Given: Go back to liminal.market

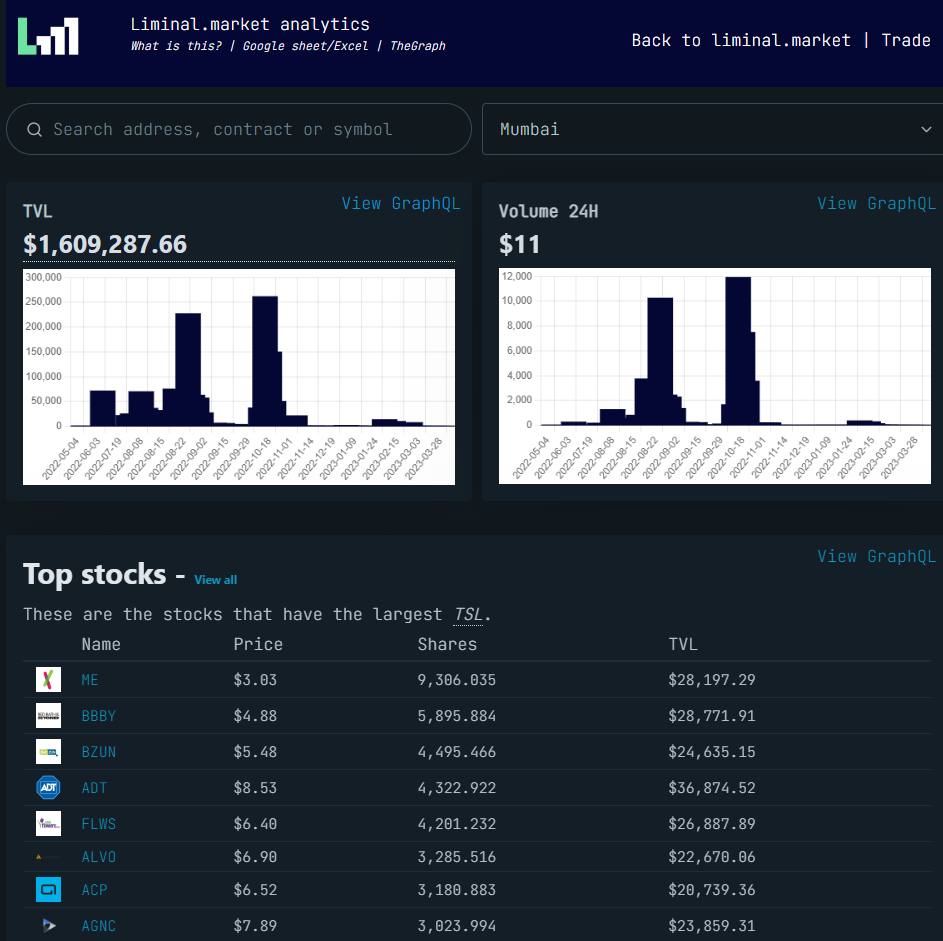Looking at the screenshot, I should tap(741, 40).
